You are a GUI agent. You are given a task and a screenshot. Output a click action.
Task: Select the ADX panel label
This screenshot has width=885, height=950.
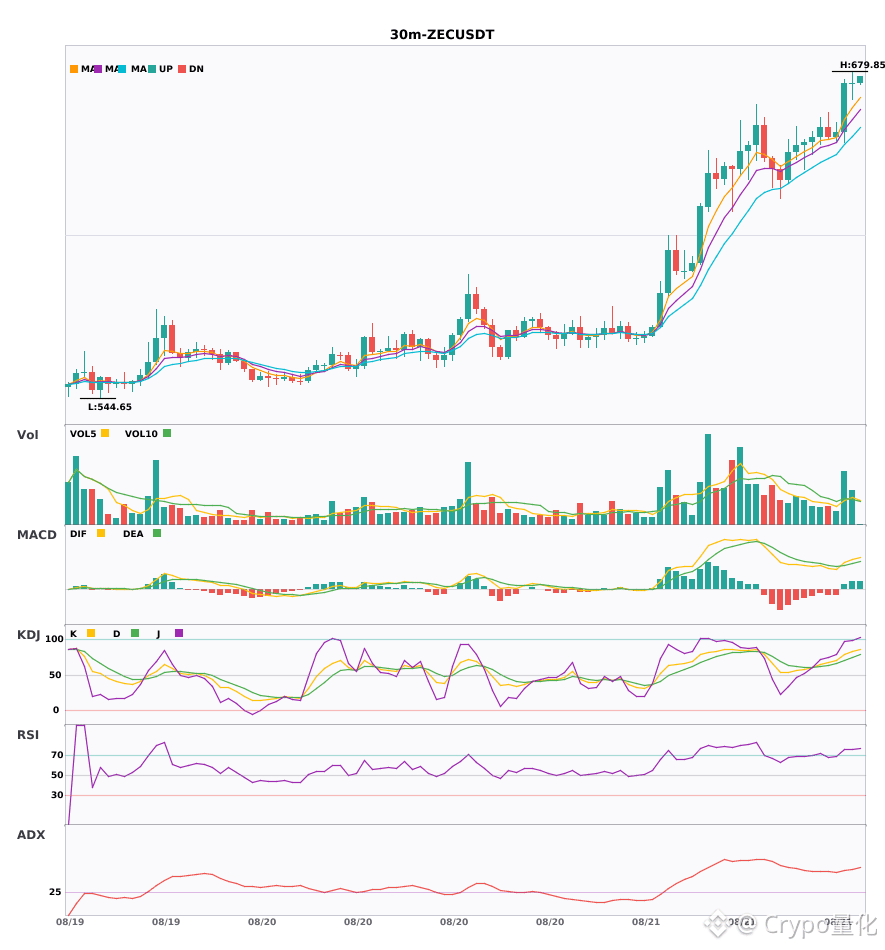coord(31,835)
